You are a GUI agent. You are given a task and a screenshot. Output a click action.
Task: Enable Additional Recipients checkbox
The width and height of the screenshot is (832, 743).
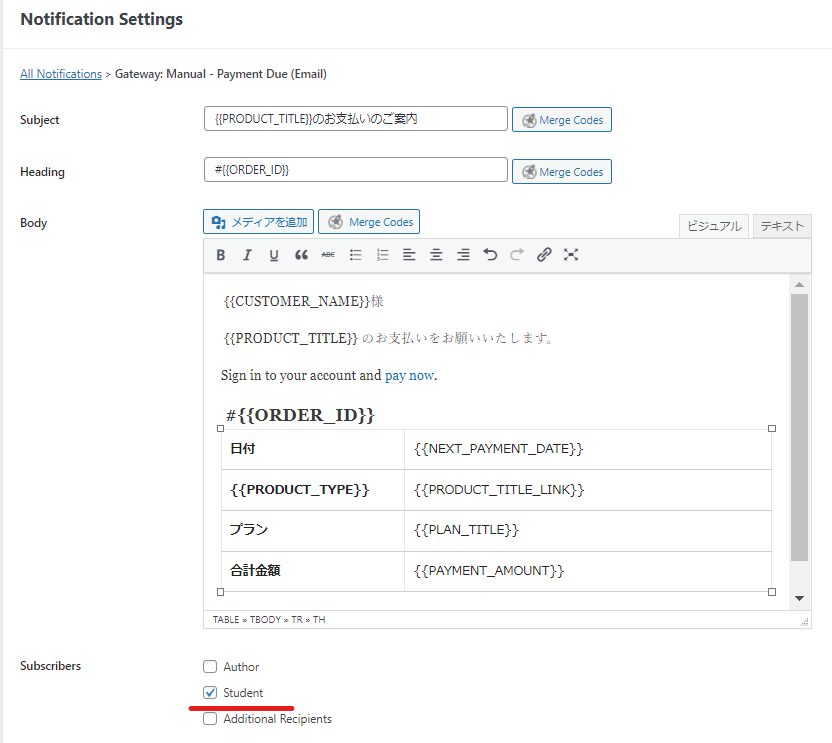coord(210,719)
